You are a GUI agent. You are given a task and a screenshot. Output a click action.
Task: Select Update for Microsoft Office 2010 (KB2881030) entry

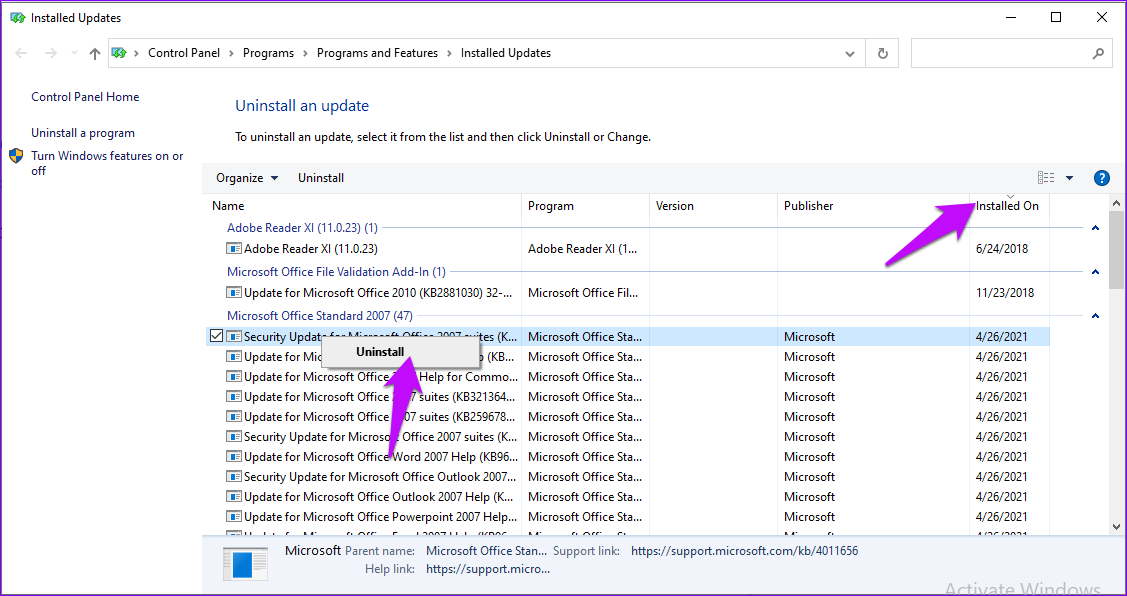[x=380, y=293]
